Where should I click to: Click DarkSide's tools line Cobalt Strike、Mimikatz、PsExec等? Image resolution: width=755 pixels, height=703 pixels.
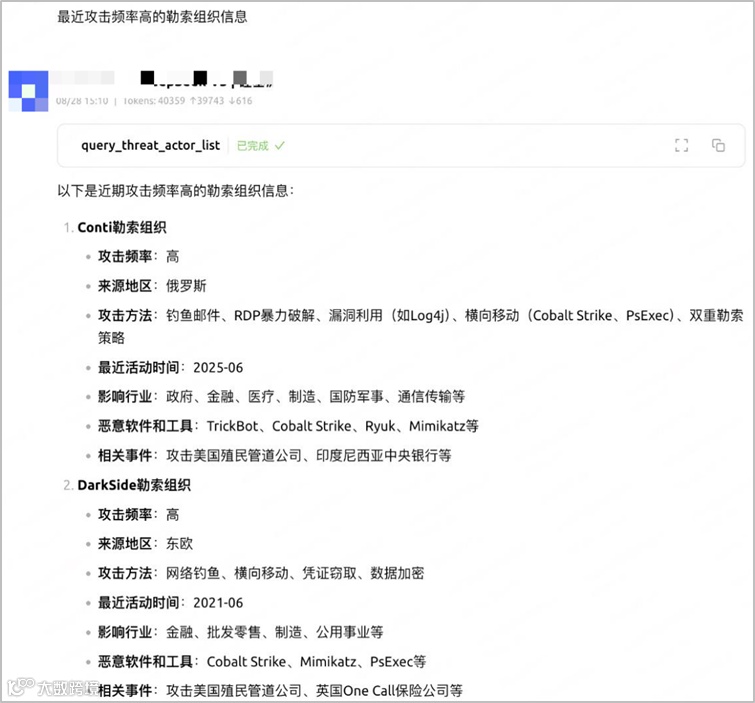262,662
